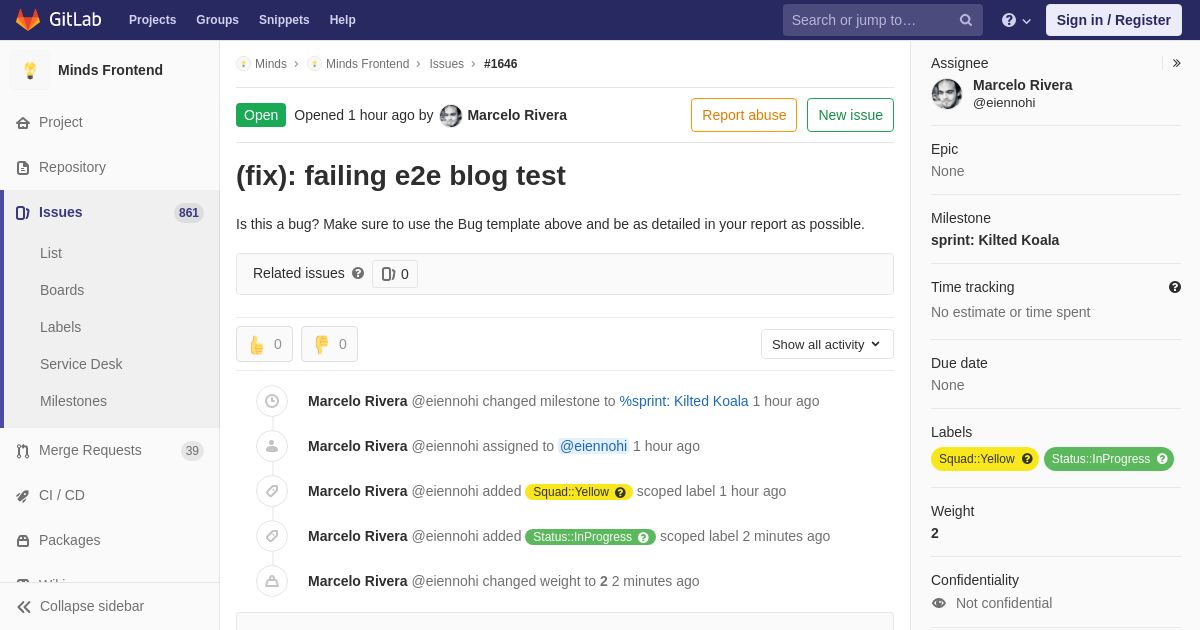Click label tag icon beside Status::InProgress activity

(272, 536)
